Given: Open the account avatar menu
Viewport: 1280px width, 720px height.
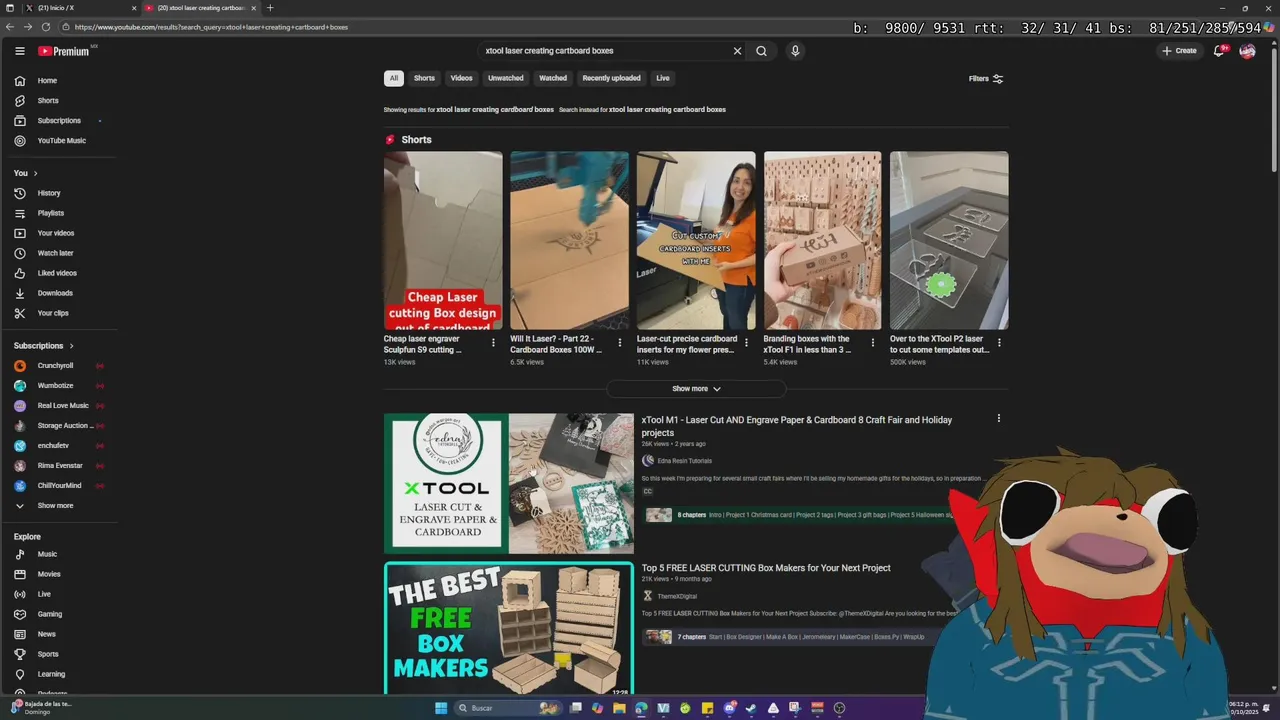Looking at the screenshot, I should click(x=1247, y=51).
